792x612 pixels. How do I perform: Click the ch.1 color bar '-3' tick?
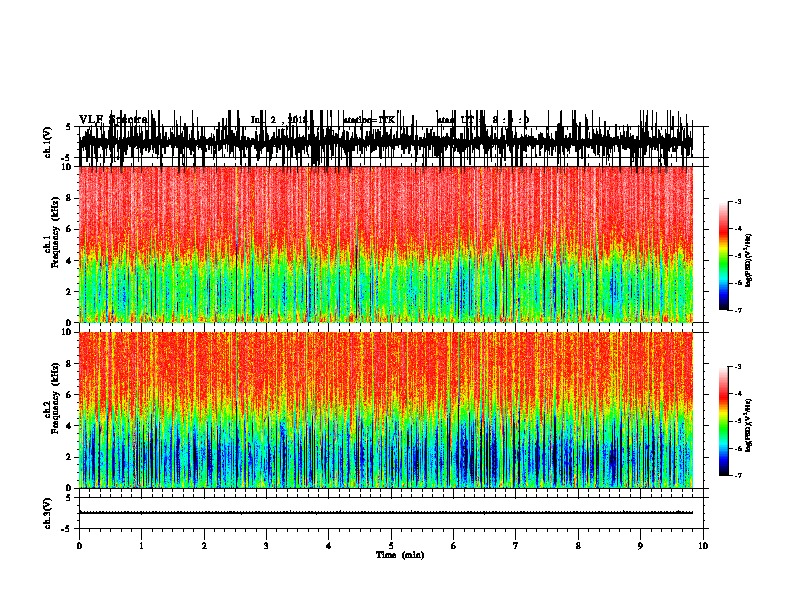pyautogui.click(x=737, y=202)
